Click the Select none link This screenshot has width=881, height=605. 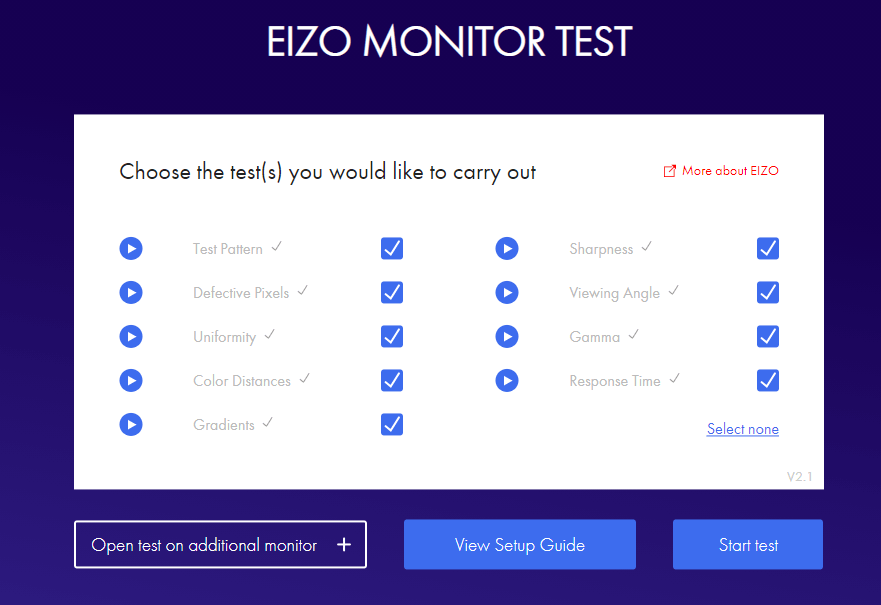point(742,429)
